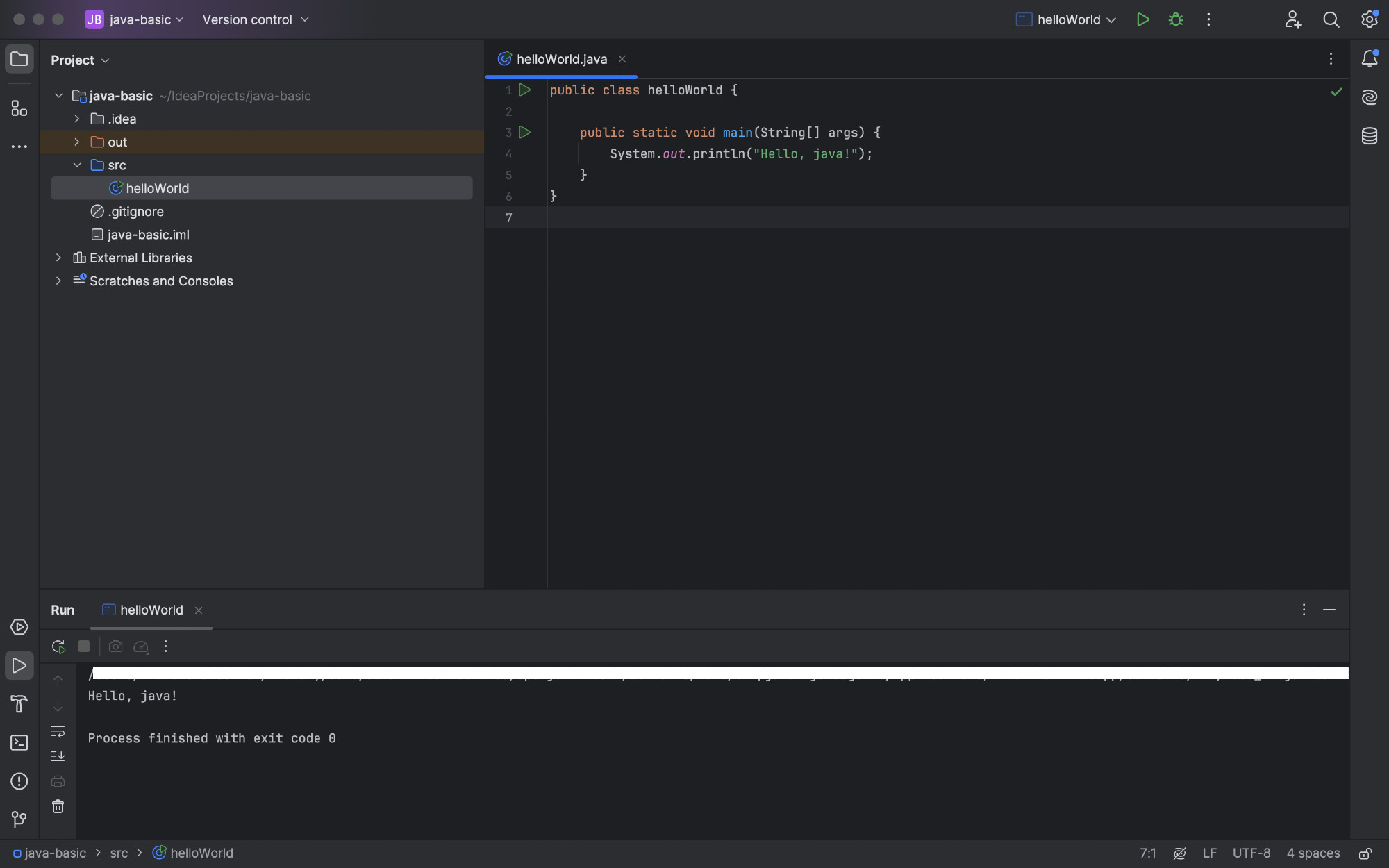Open Run panel options menu
The width and height of the screenshot is (1389, 868).
click(x=1304, y=610)
